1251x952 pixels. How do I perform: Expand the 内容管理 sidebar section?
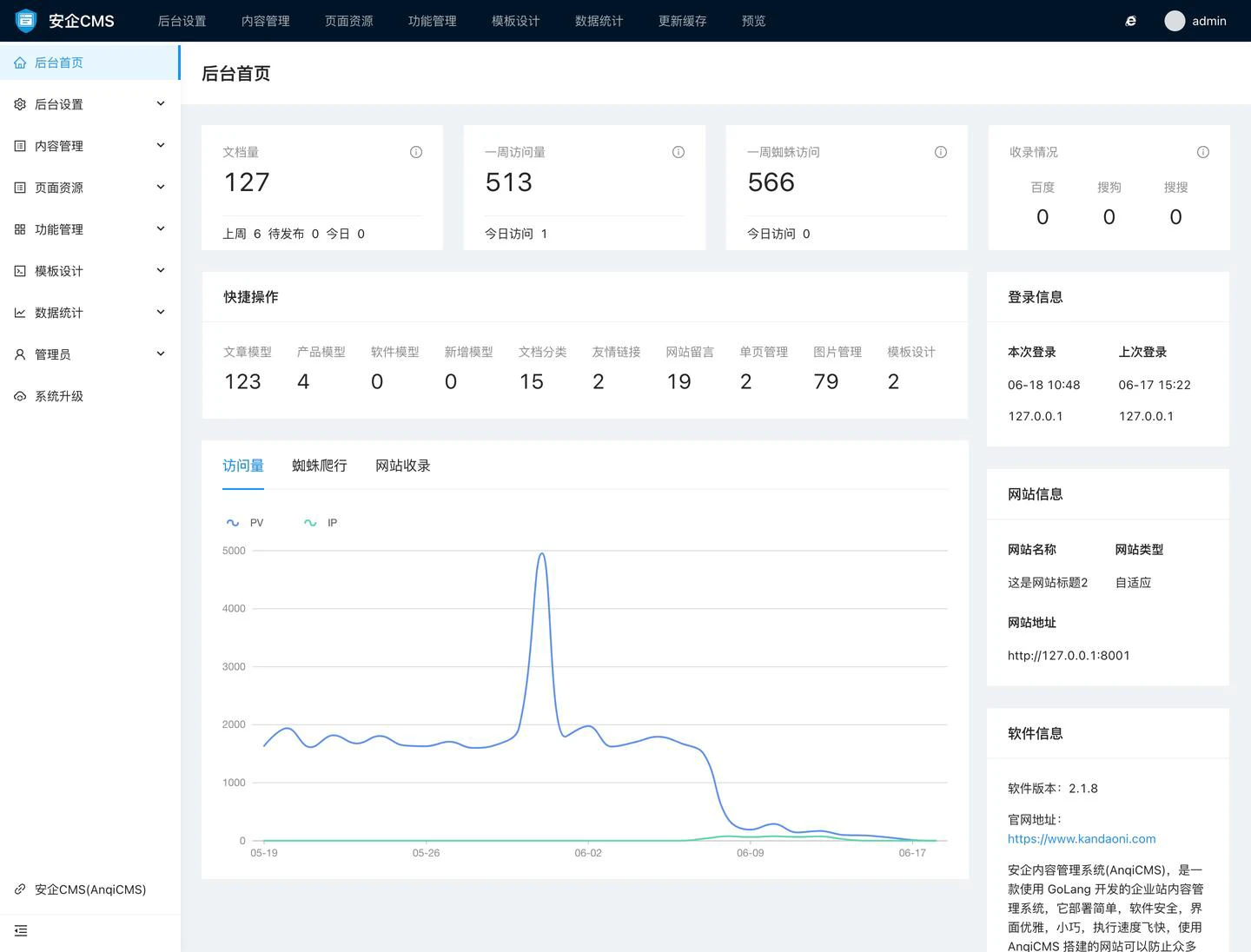(x=89, y=146)
